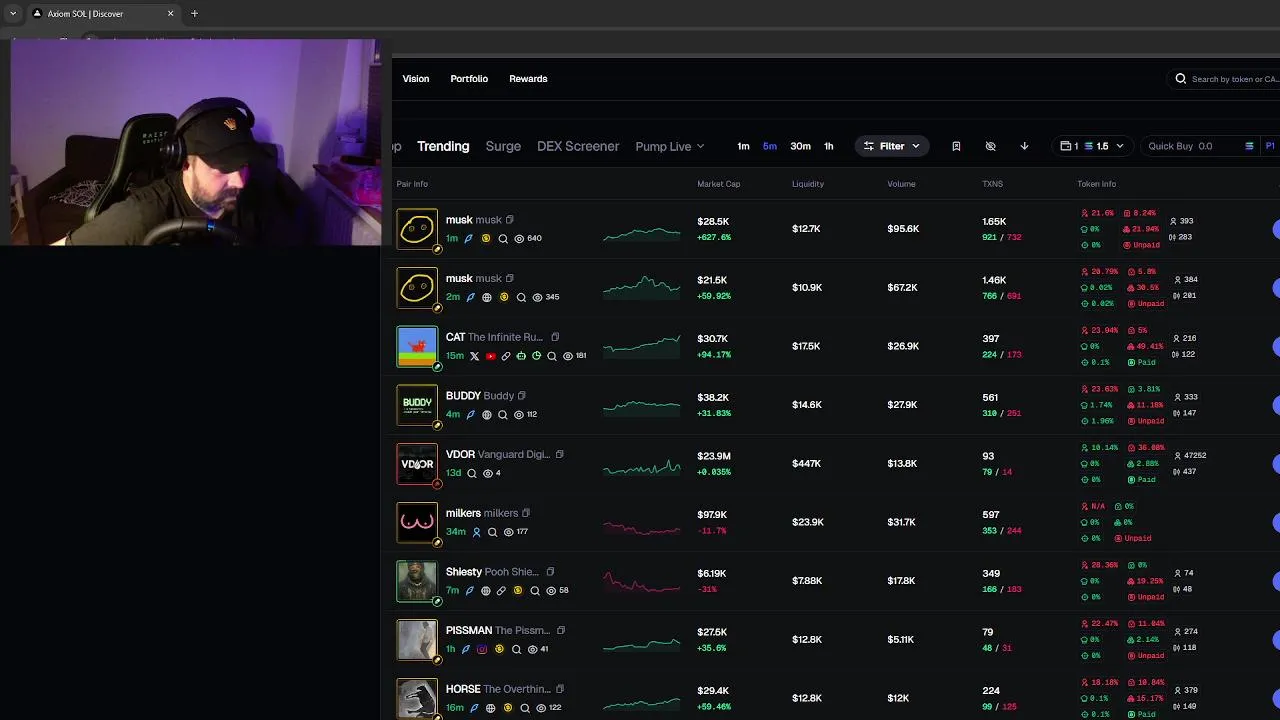Click the green pie chart icon on CAT row
This screenshot has height=720, width=1280.
[536, 356]
